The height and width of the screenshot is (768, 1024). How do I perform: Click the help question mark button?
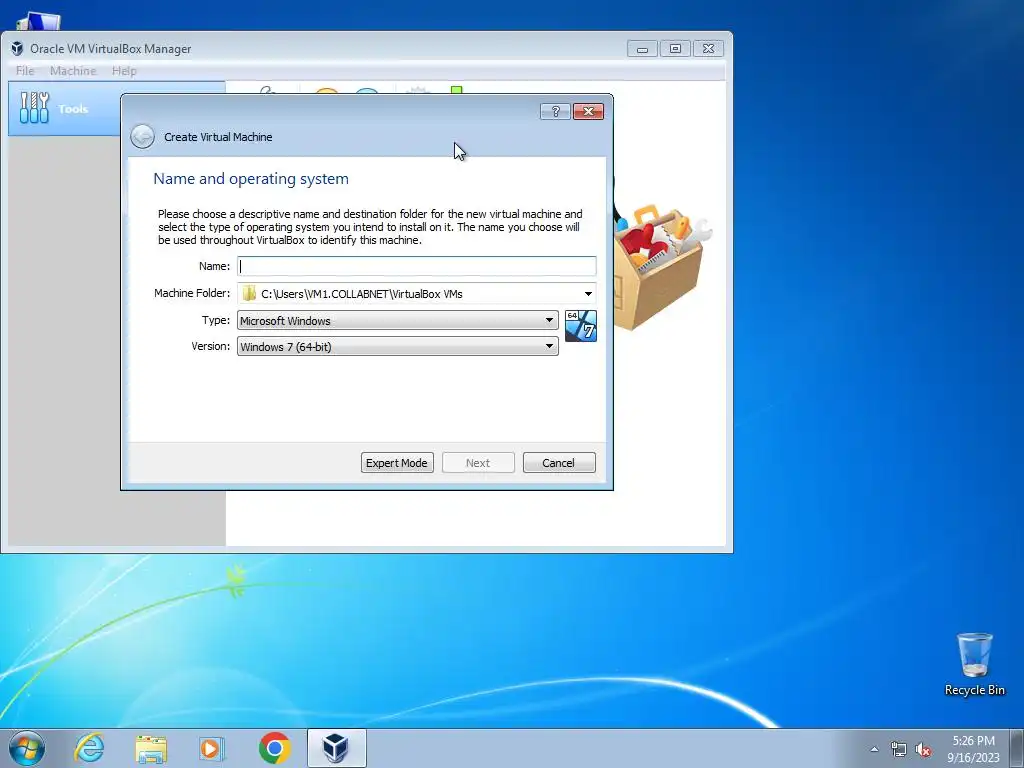(555, 112)
